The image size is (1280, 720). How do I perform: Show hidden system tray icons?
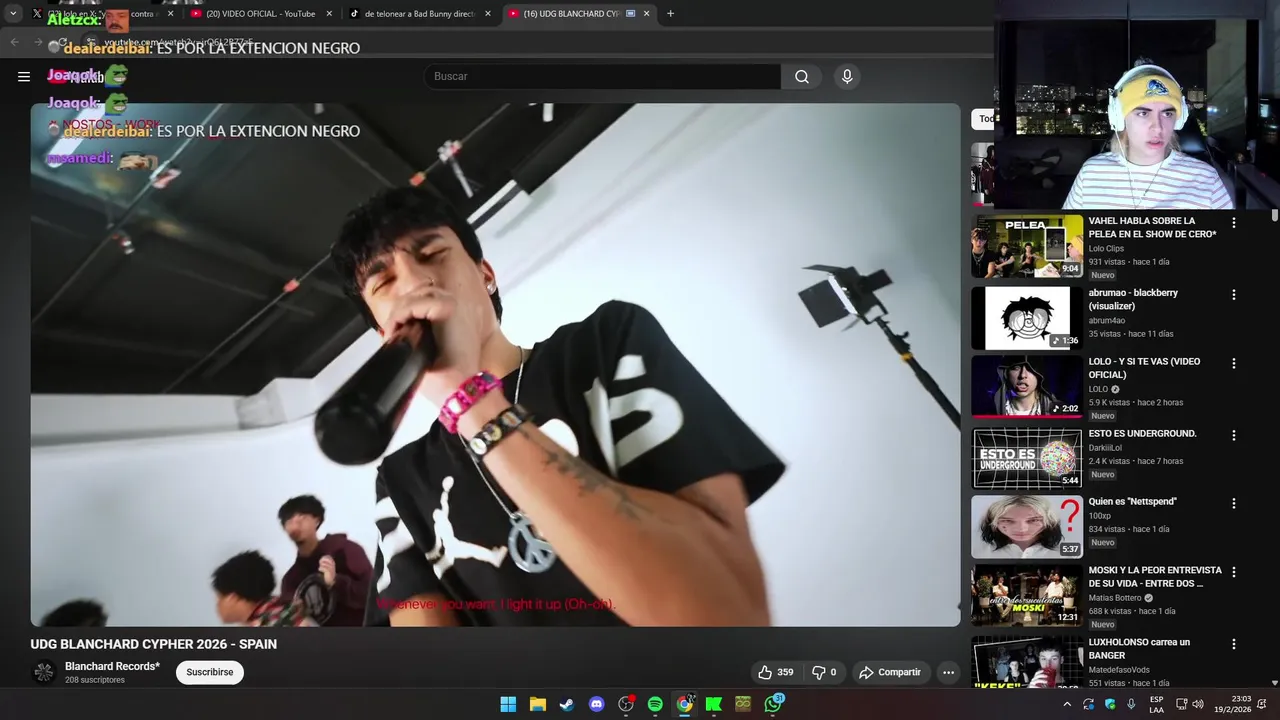(1067, 704)
